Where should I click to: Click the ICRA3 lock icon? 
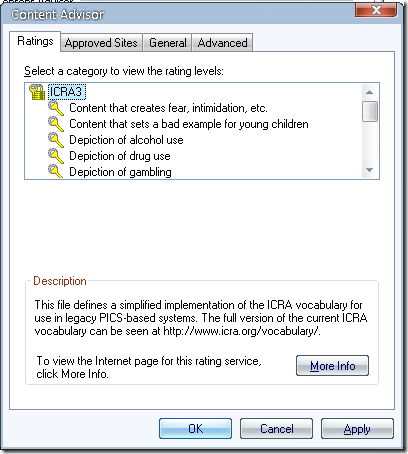pos(37,92)
